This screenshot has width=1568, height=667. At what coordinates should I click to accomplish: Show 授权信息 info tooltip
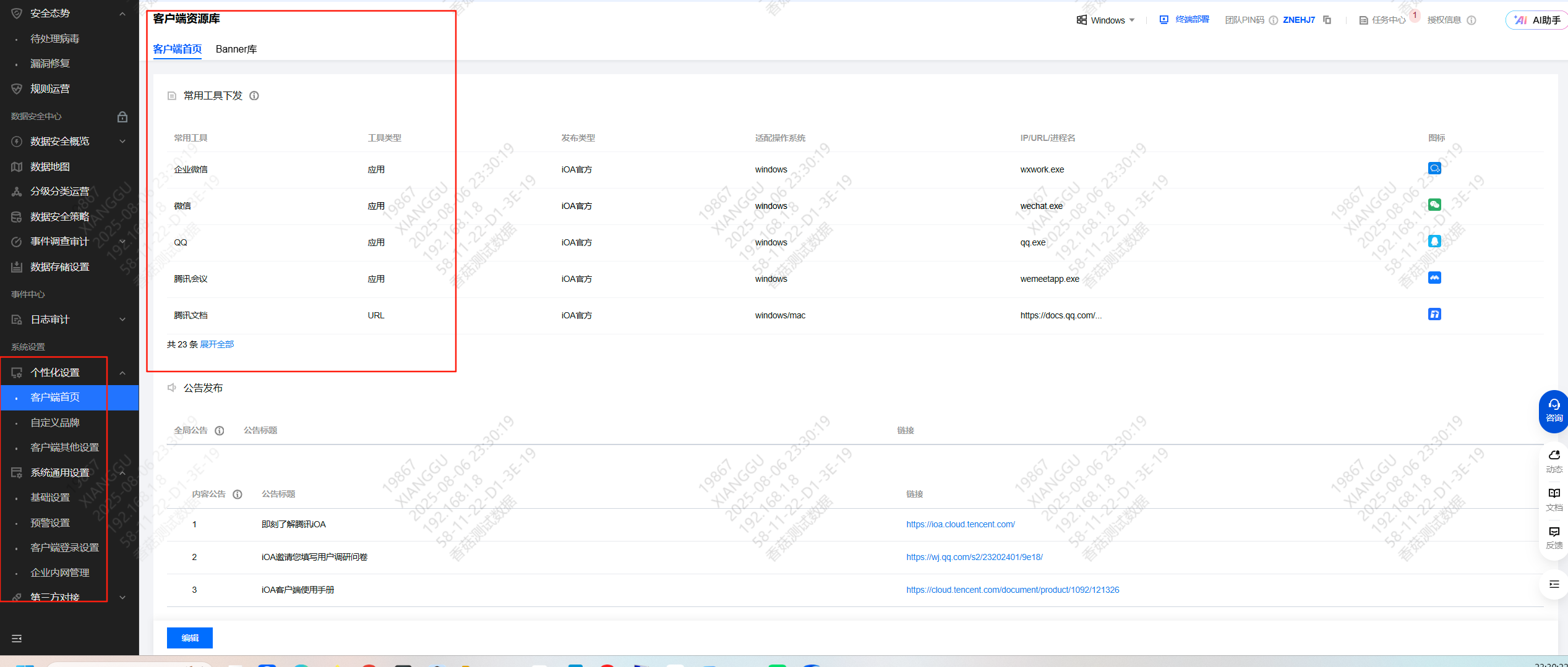(1472, 20)
